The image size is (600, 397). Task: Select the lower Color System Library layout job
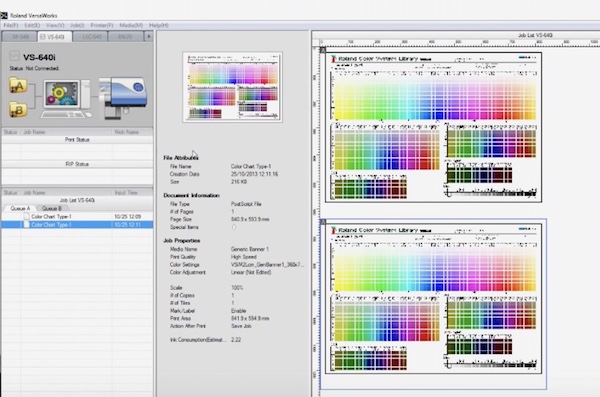[x=434, y=299]
